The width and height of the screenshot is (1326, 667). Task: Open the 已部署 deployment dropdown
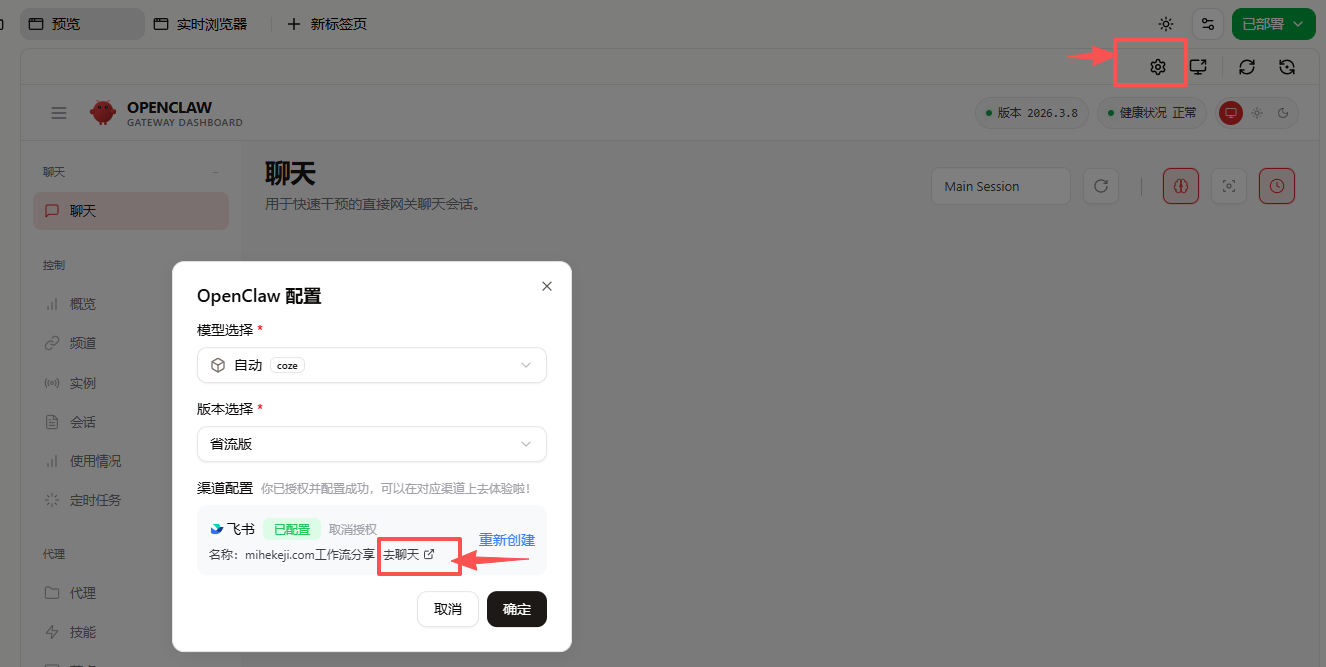(x=1273, y=24)
